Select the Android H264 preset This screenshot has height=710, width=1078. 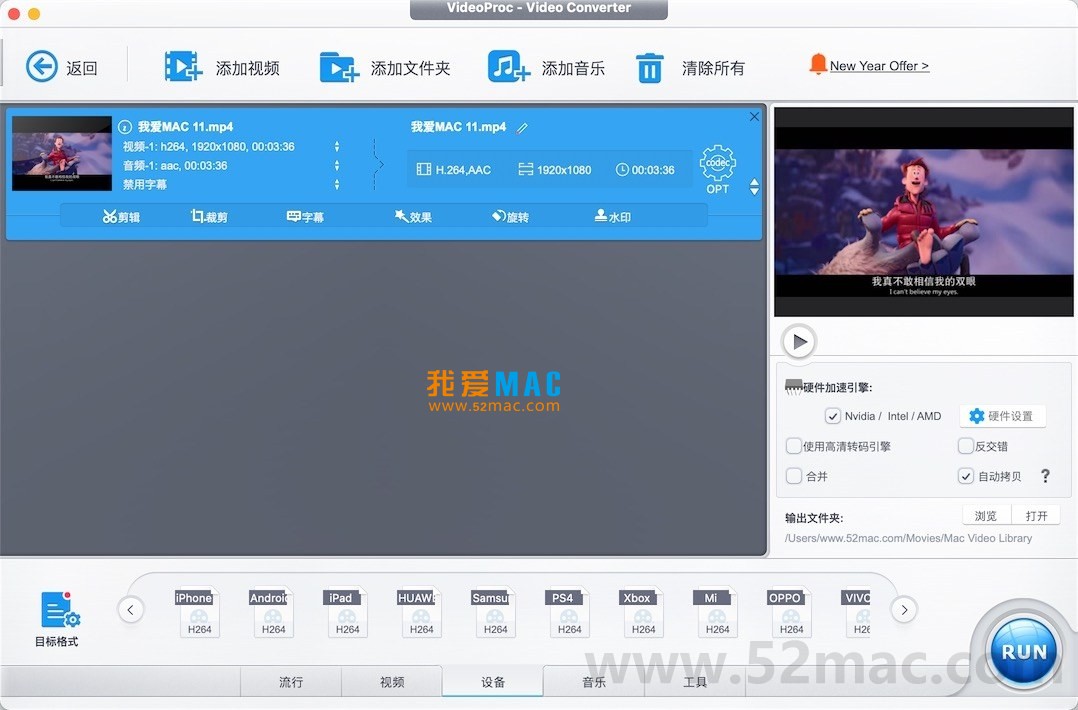(x=272, y=612)
